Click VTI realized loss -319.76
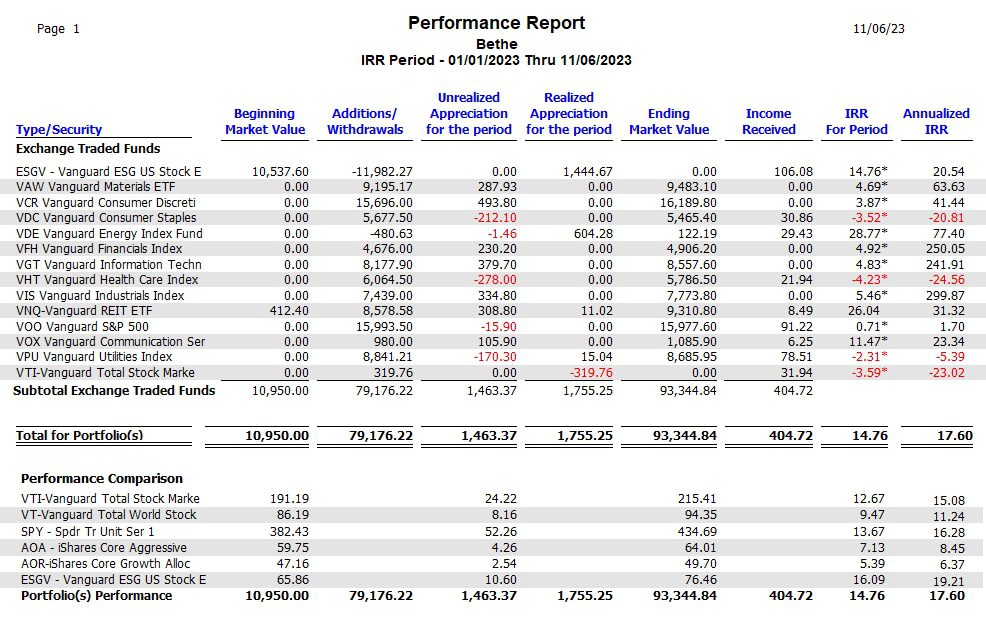Viewport: 986px width, 617px height. click(591, 372)
